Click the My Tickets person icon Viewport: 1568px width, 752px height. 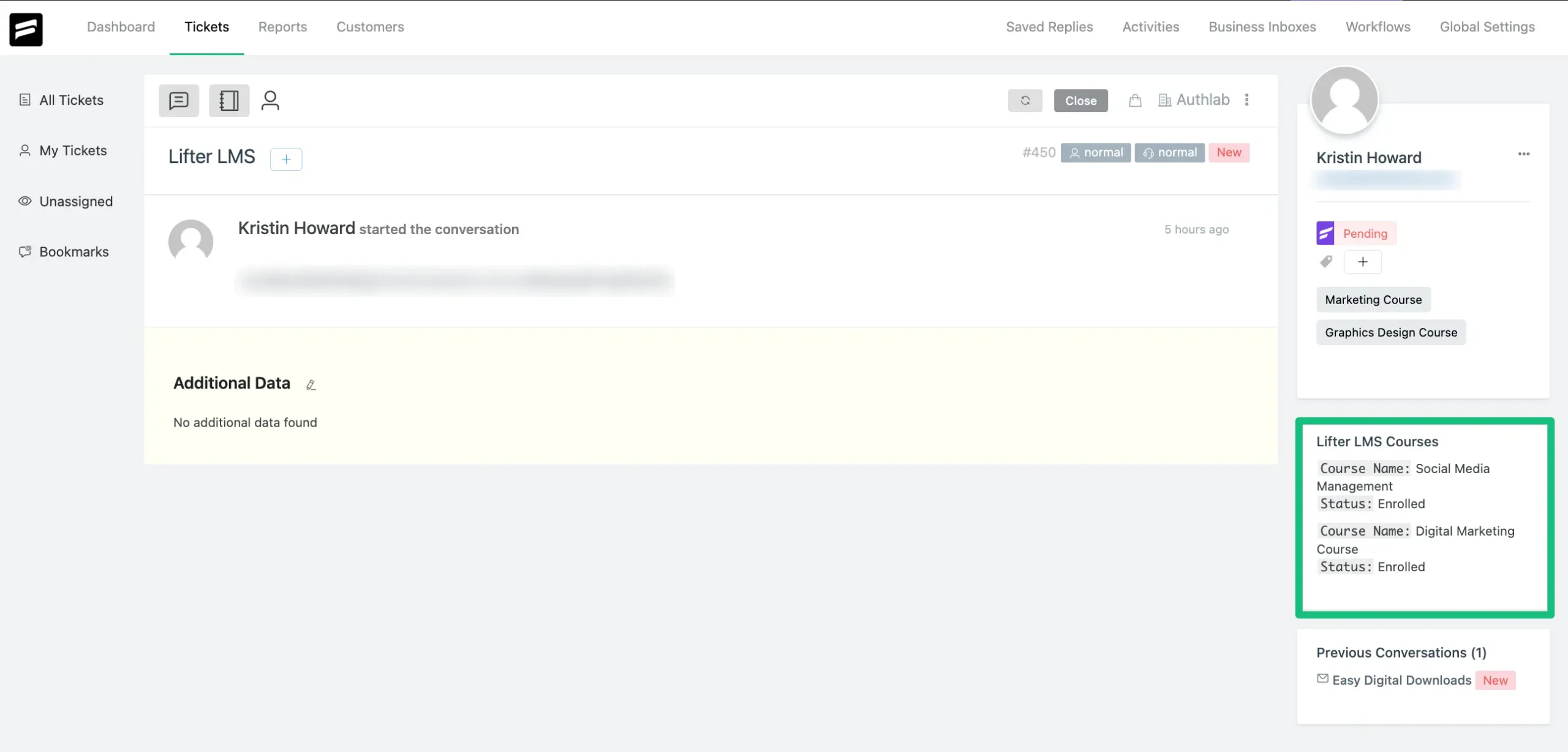pos(24,150)
